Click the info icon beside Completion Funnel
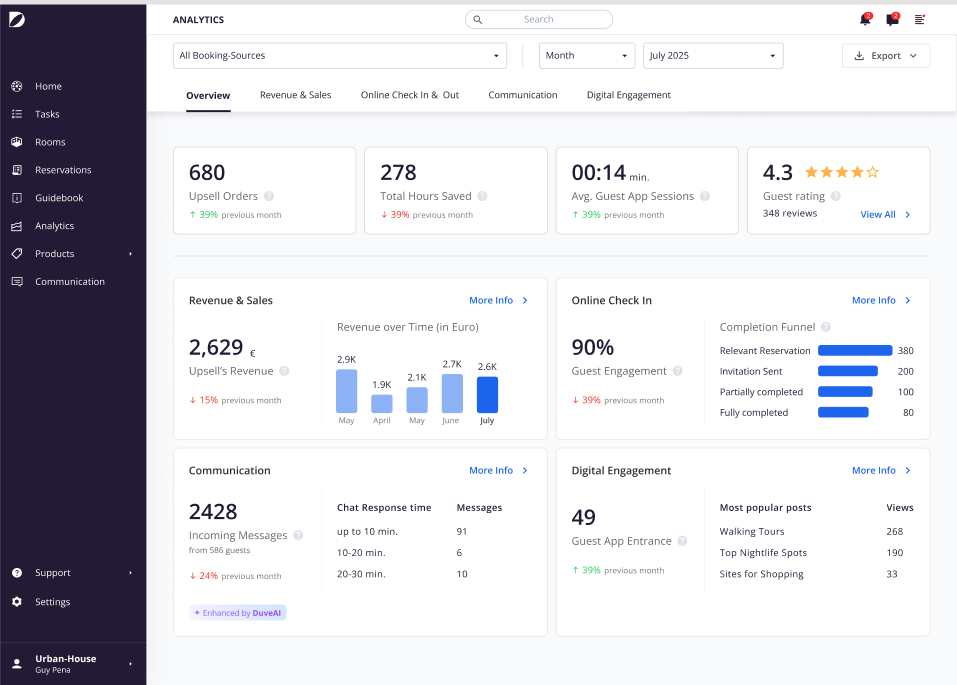This screenshot has height=685, width=957. [826, 327]
